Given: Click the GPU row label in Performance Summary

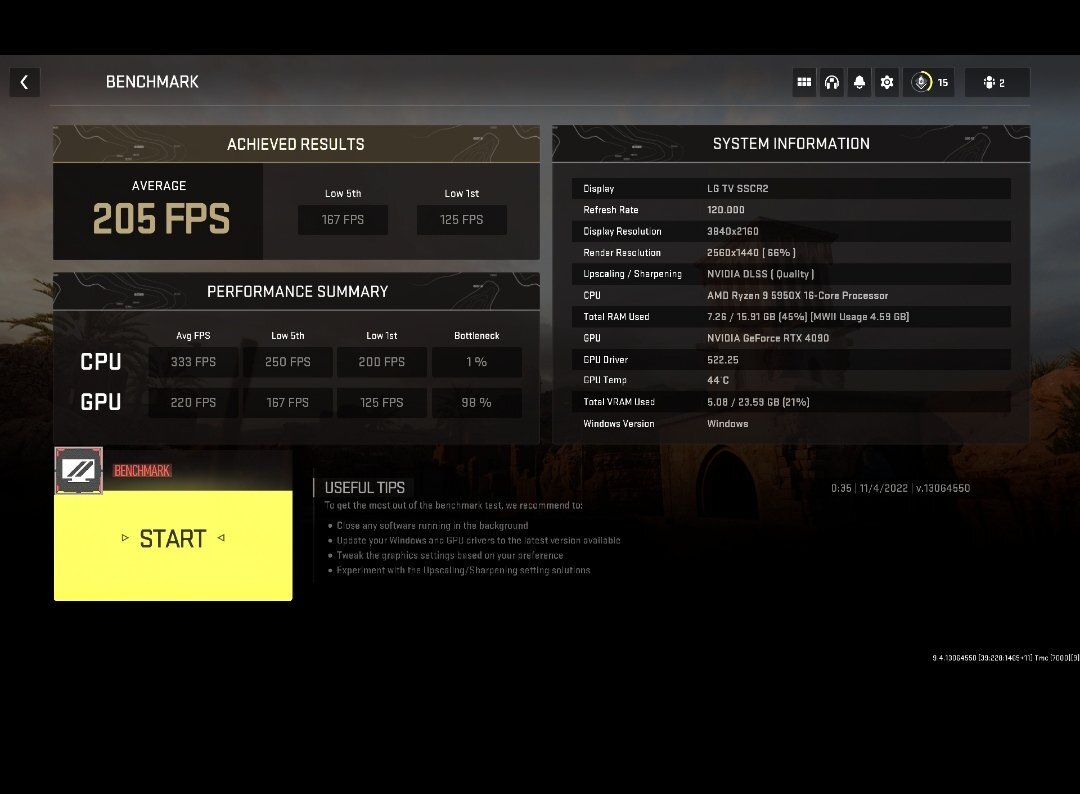Looking at the screenshot, I should 101,402.
